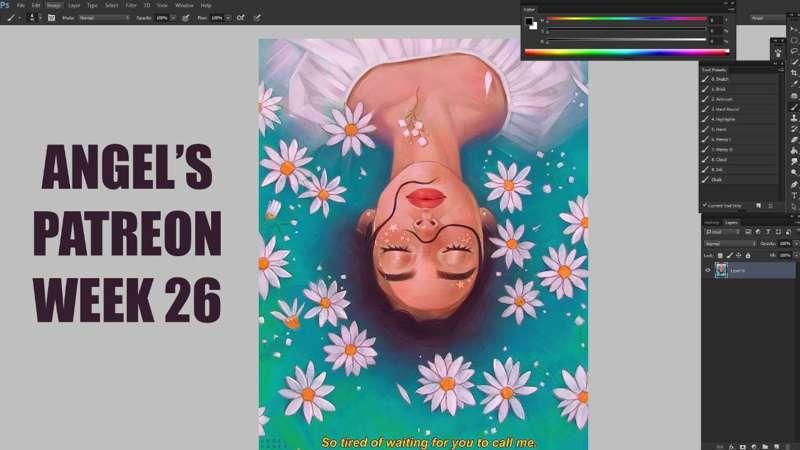Create a new layer group
This screenshot has height=450, width=800.
coord(765,447)
